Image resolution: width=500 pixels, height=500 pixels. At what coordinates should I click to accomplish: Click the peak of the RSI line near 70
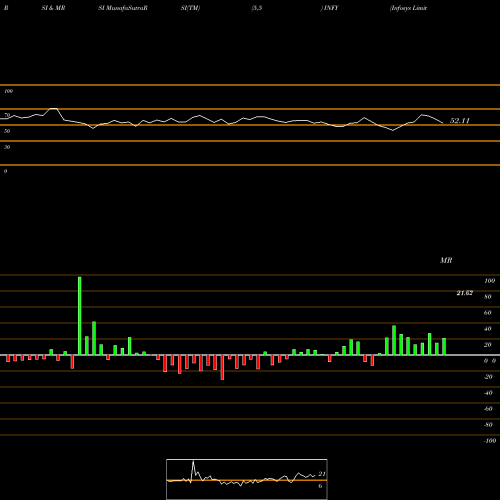pos(53,109)
